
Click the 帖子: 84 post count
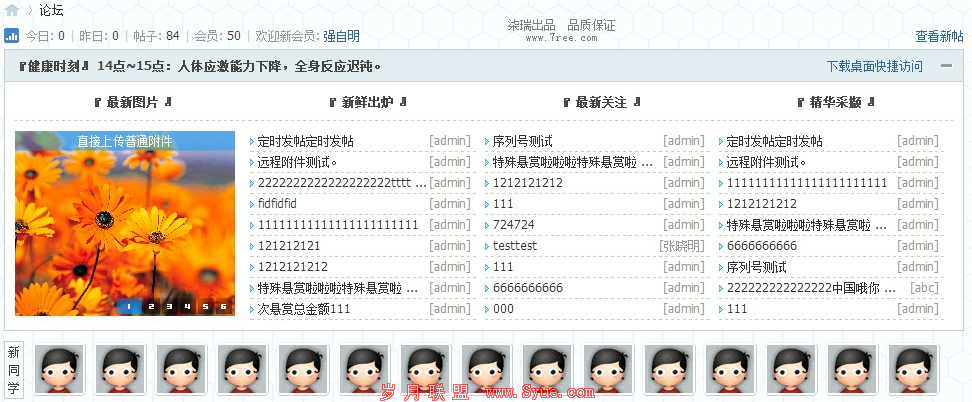tap(156, 36)
